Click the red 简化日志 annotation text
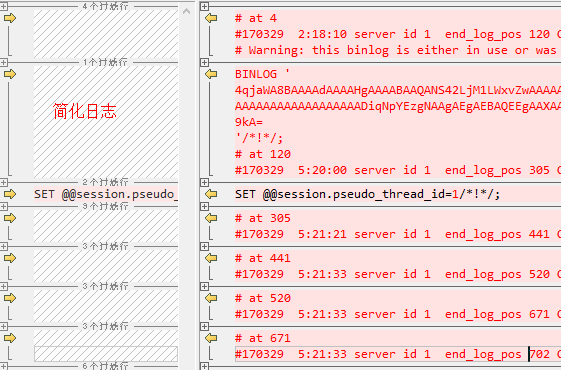The height and width of the screenshot is (370, 561). 85,111
